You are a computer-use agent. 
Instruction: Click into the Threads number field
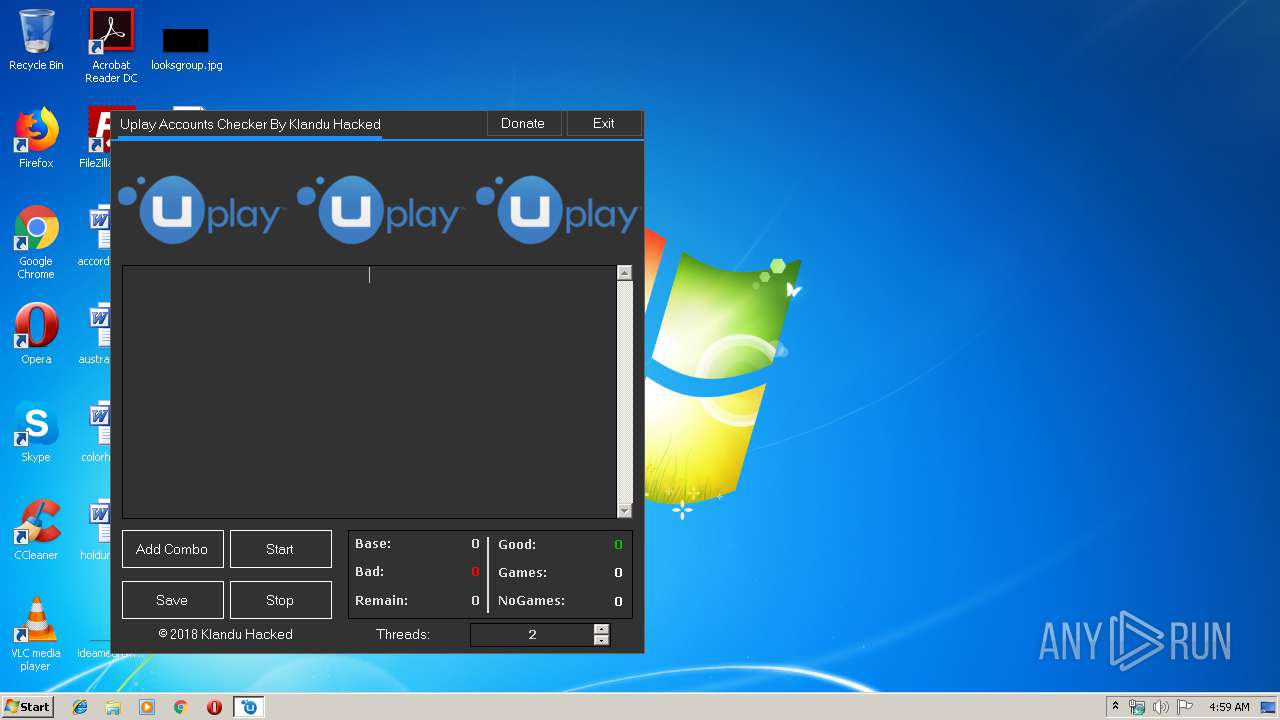(532, 635)
